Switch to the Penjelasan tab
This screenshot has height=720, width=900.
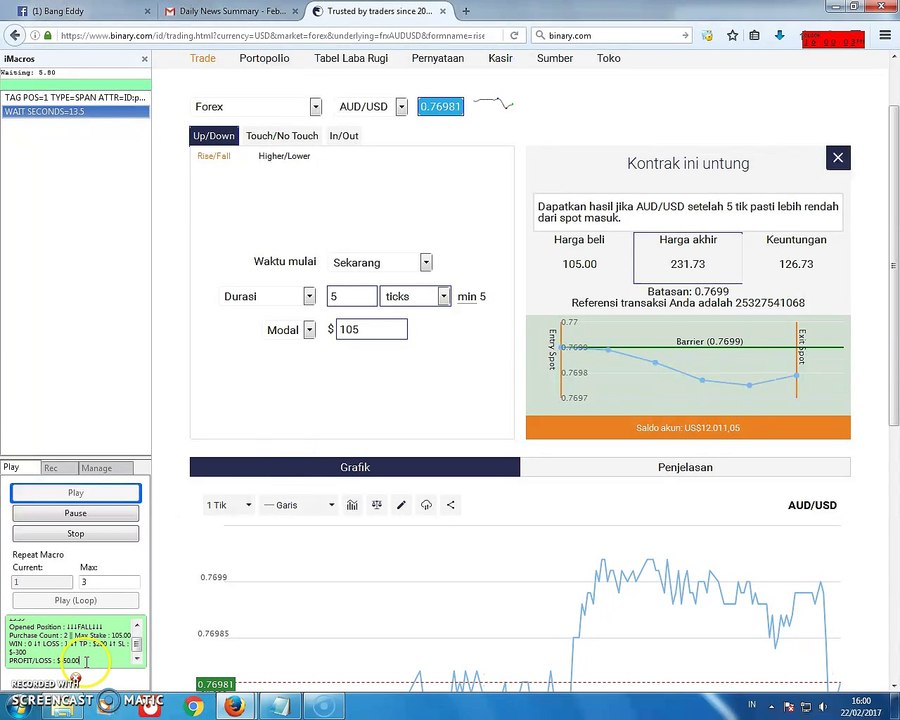click(685, 467)
